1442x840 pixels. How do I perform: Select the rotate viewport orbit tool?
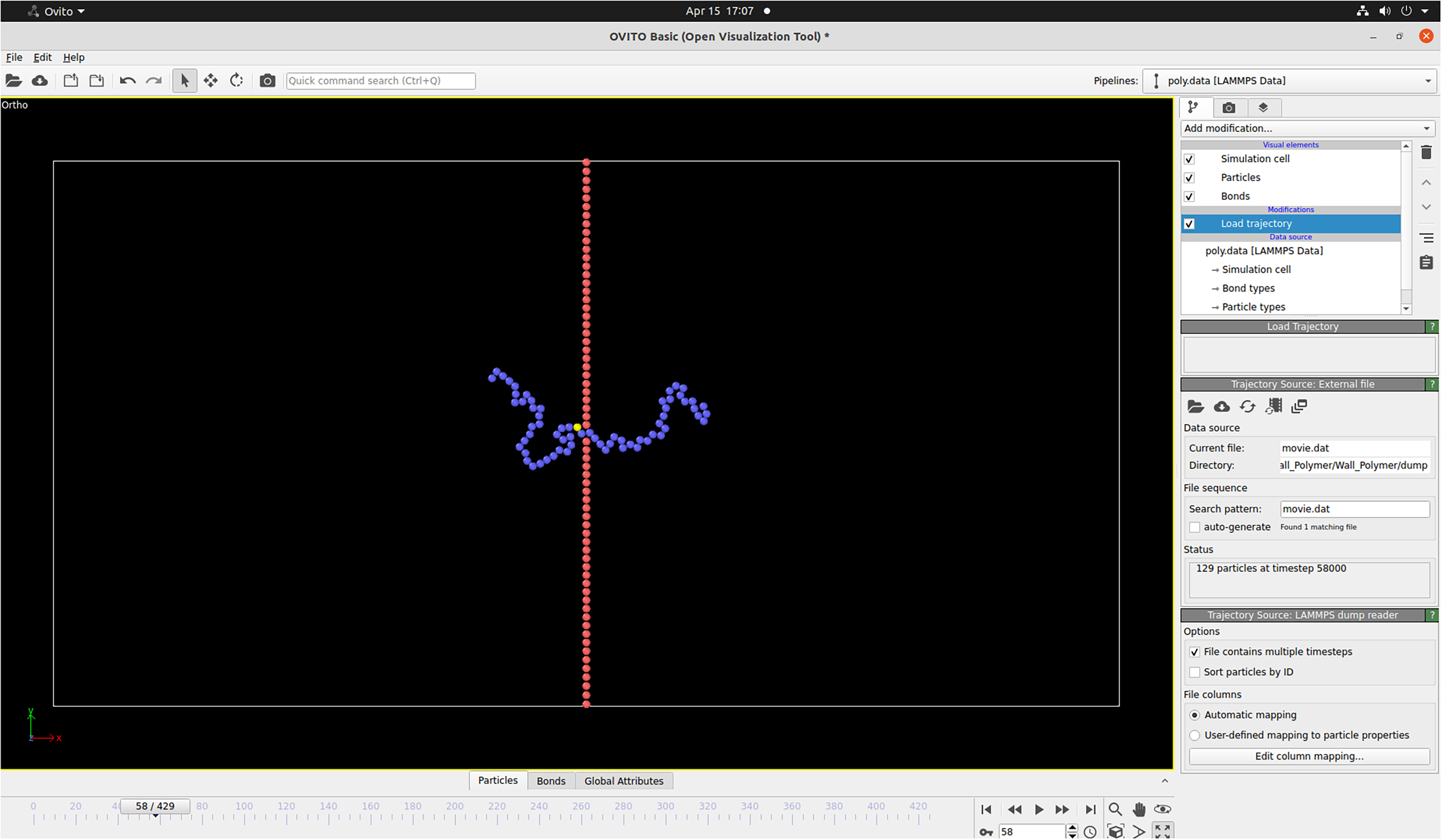coord(236,81)
